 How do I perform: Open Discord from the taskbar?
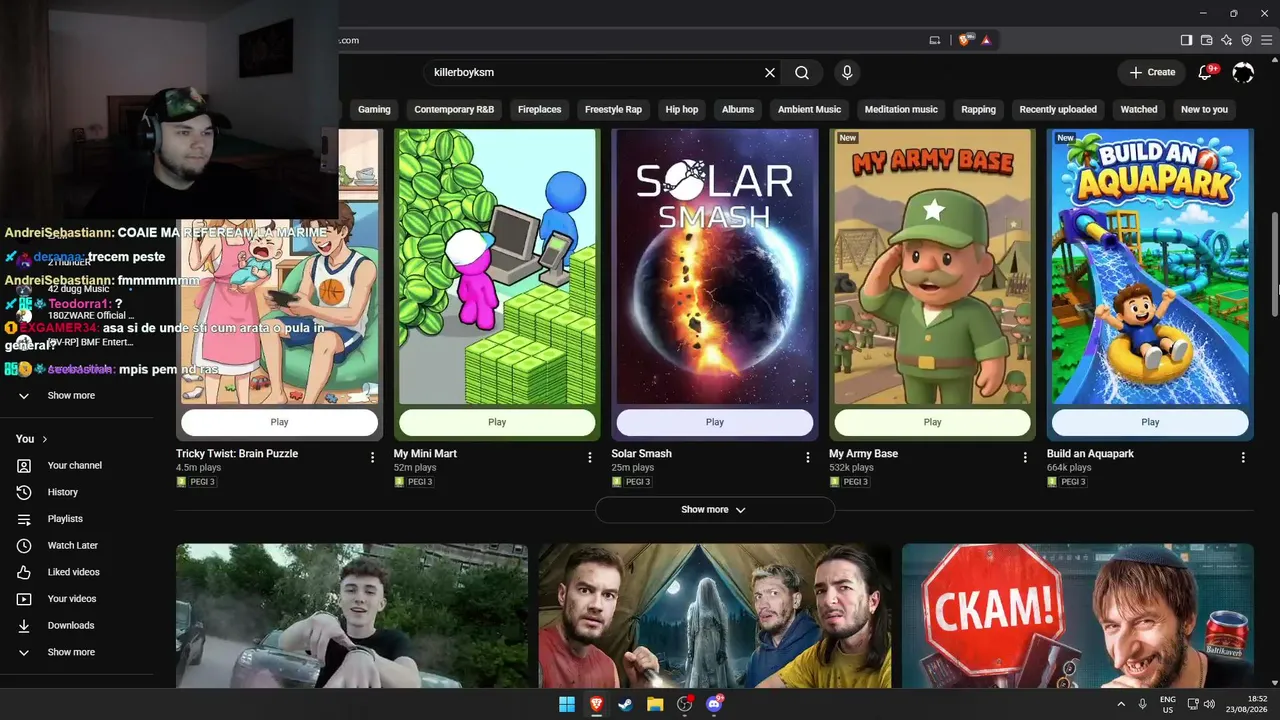[714, 704]
